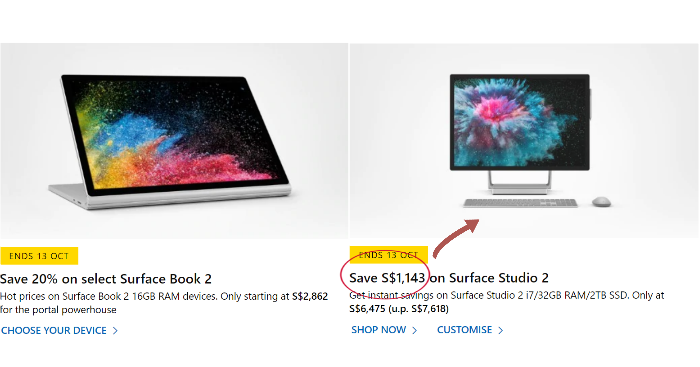Viewport: 700px width, 367px height.
Task: Click the chevron arrow after CUSTOMISE
Action: 500,330
